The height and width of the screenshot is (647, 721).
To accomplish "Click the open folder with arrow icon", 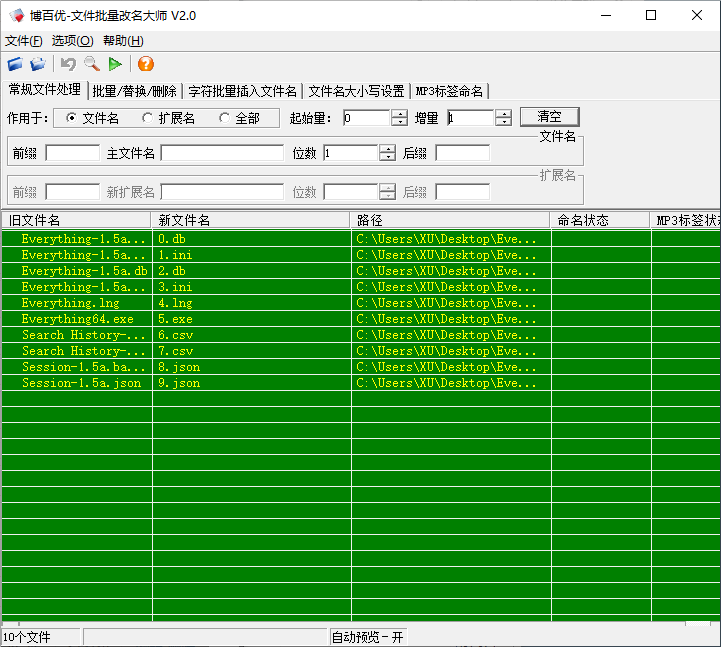I will click(38, 65).
